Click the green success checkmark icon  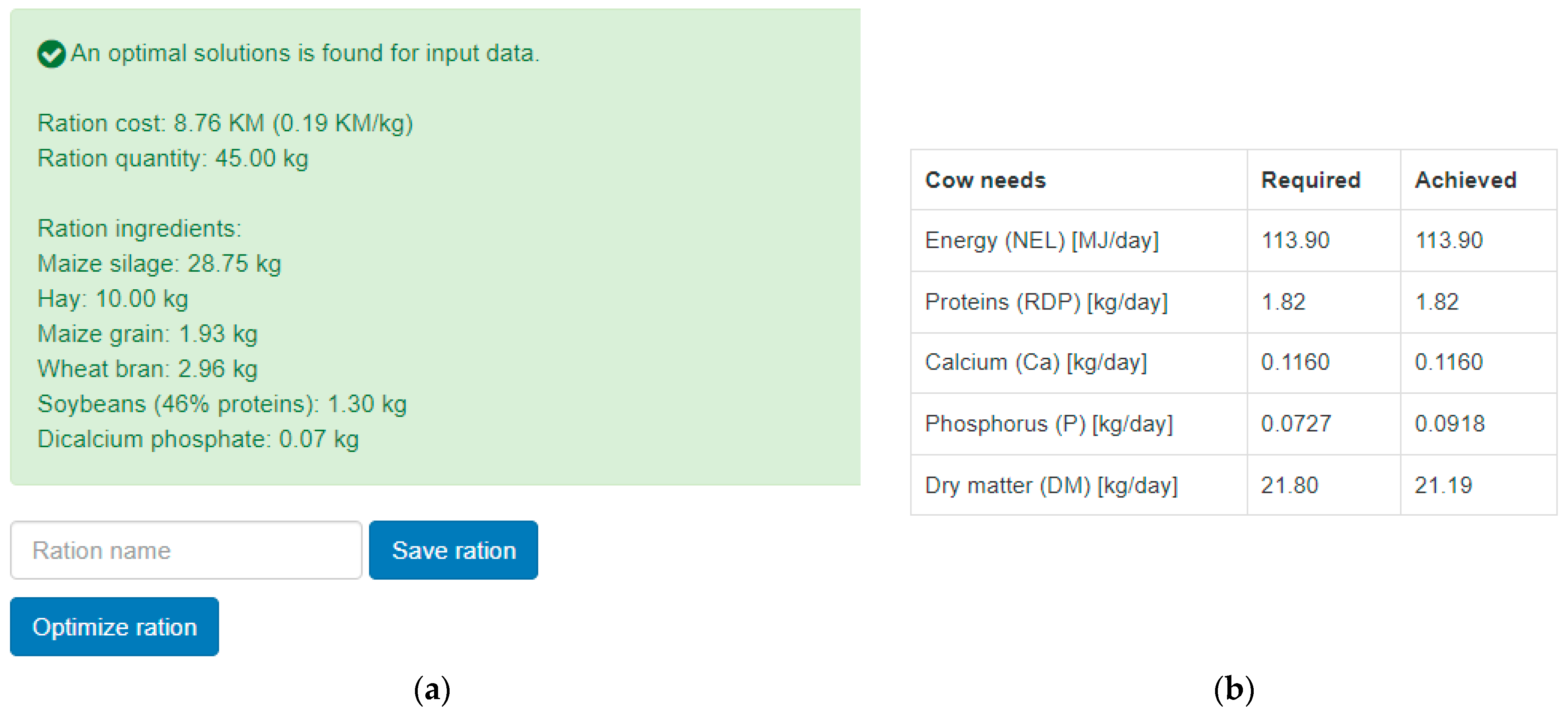[51, 54]
